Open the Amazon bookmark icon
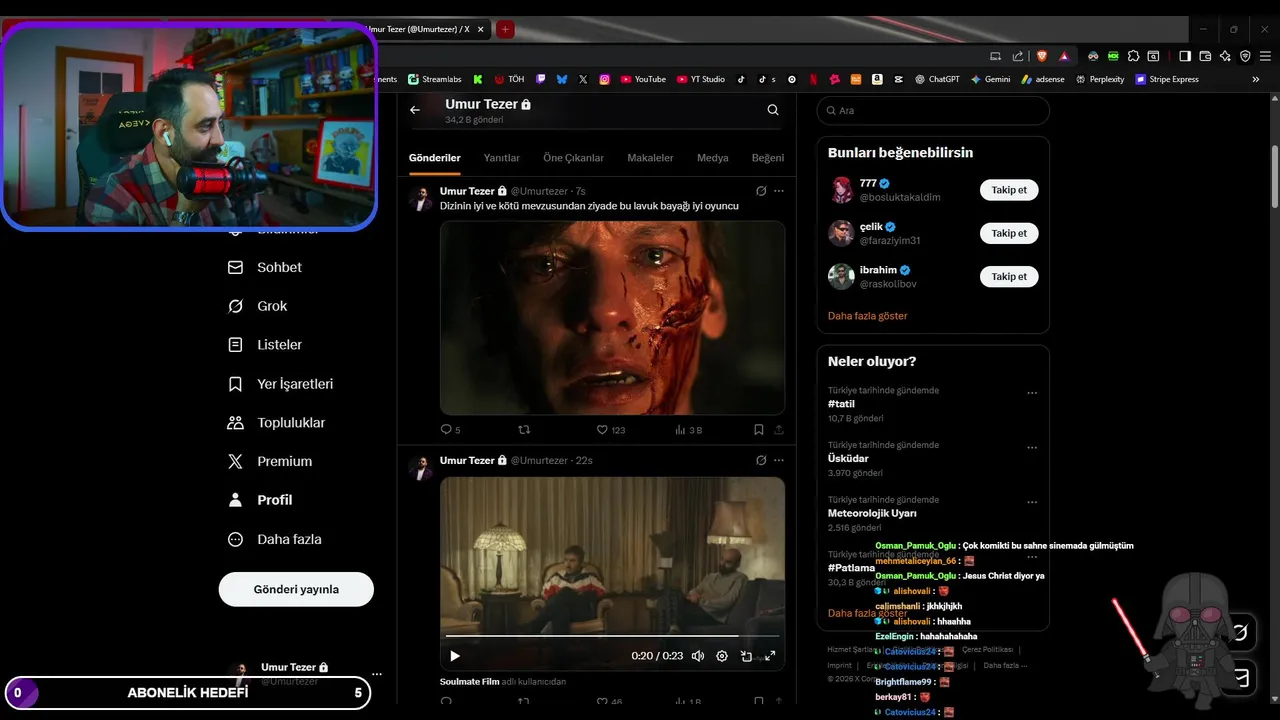Screen dimensions: 1280x720 coord(877,79)
